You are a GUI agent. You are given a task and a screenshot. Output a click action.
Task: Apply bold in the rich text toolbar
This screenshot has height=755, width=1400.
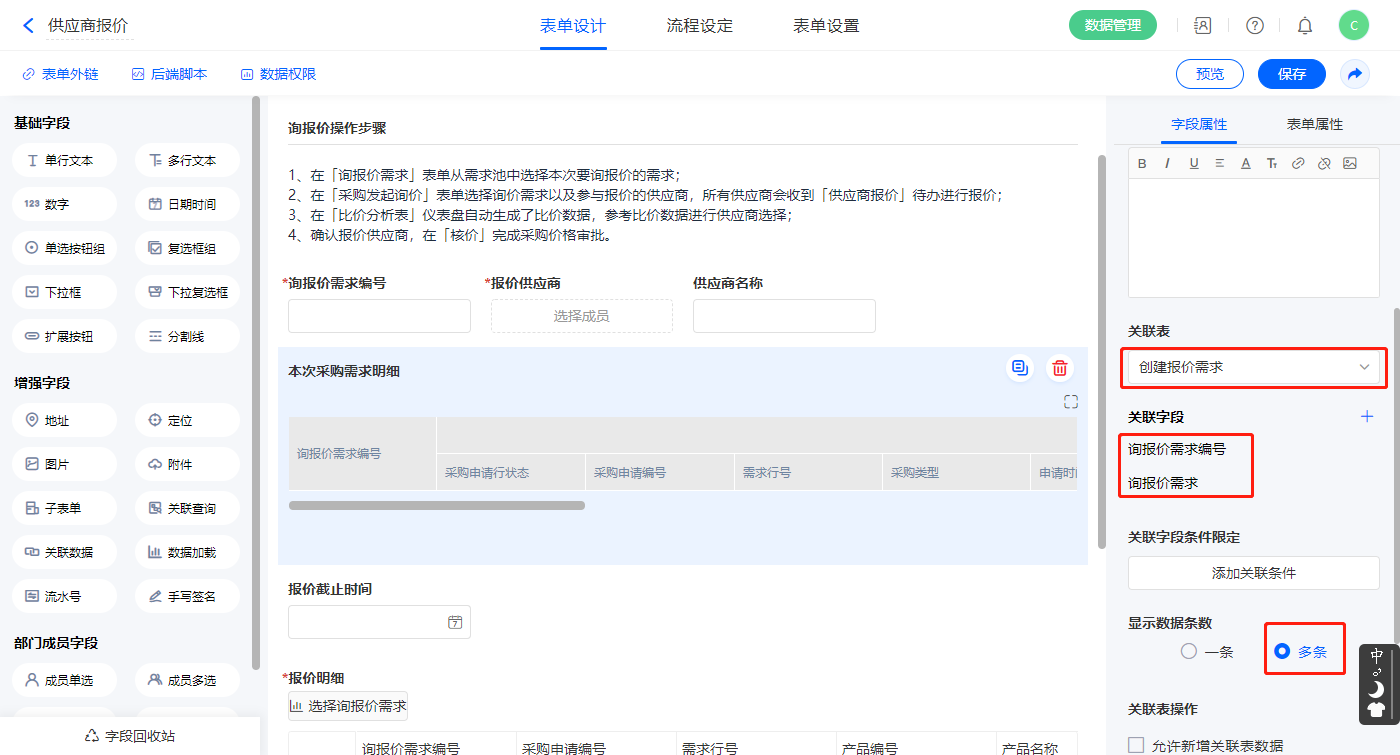1141,163
